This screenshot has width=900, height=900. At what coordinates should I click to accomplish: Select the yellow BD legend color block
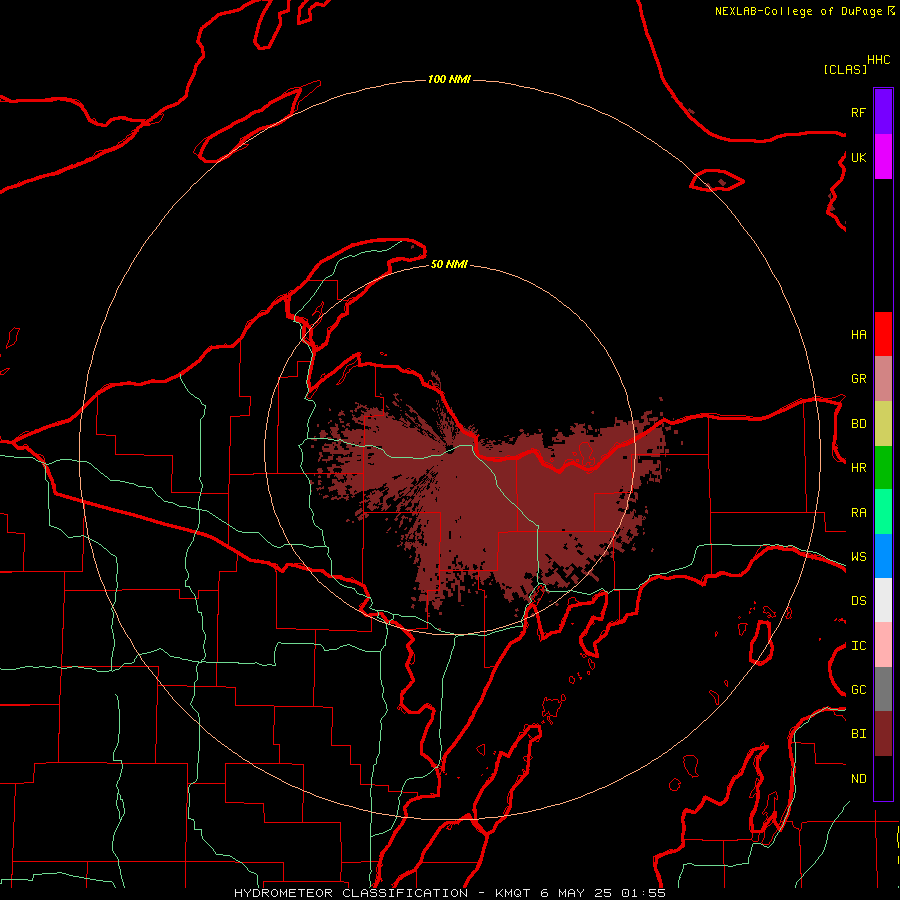pos(883,424)
